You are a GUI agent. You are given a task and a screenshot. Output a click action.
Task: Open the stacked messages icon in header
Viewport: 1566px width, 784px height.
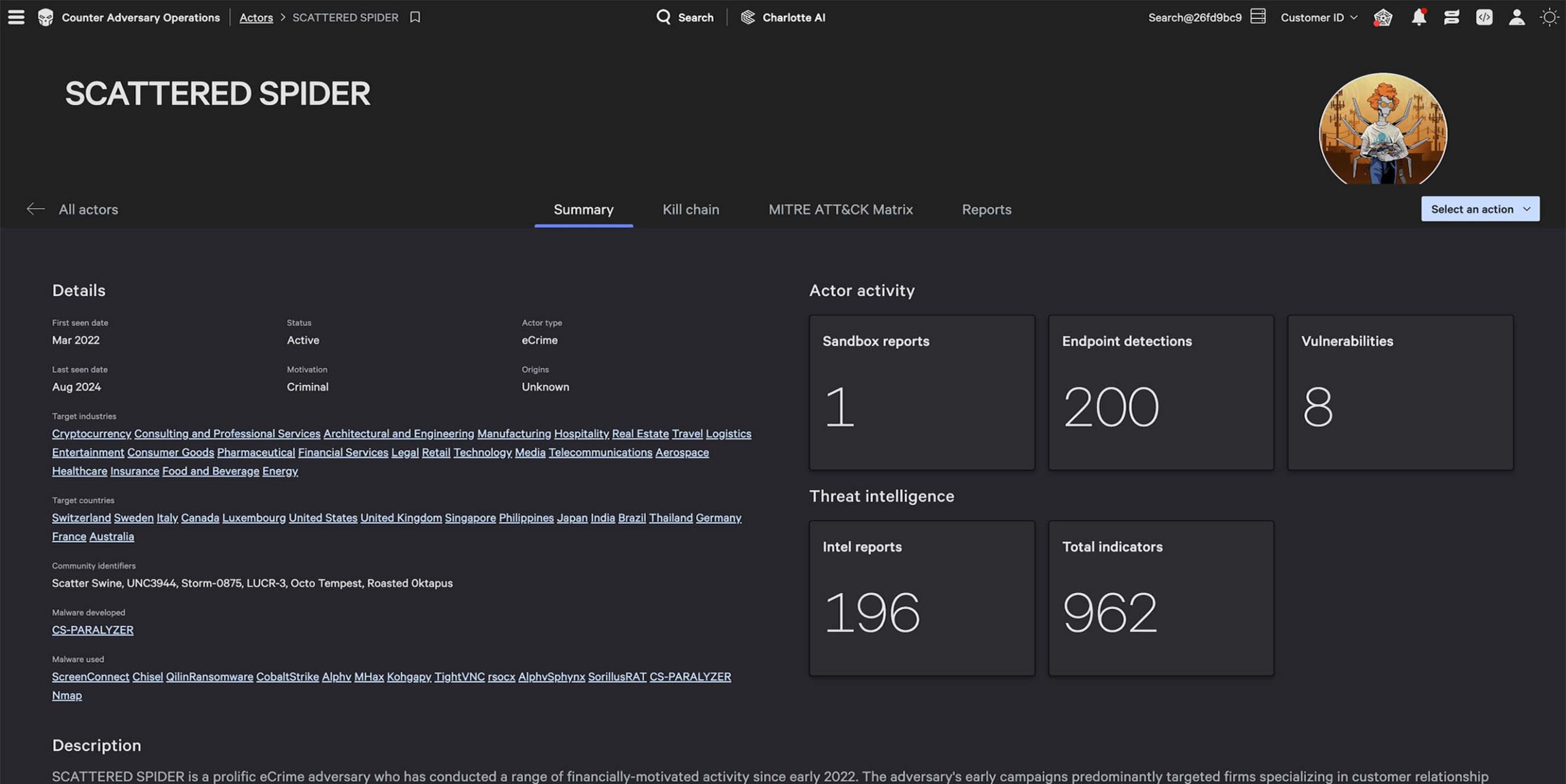[1451, 17]
